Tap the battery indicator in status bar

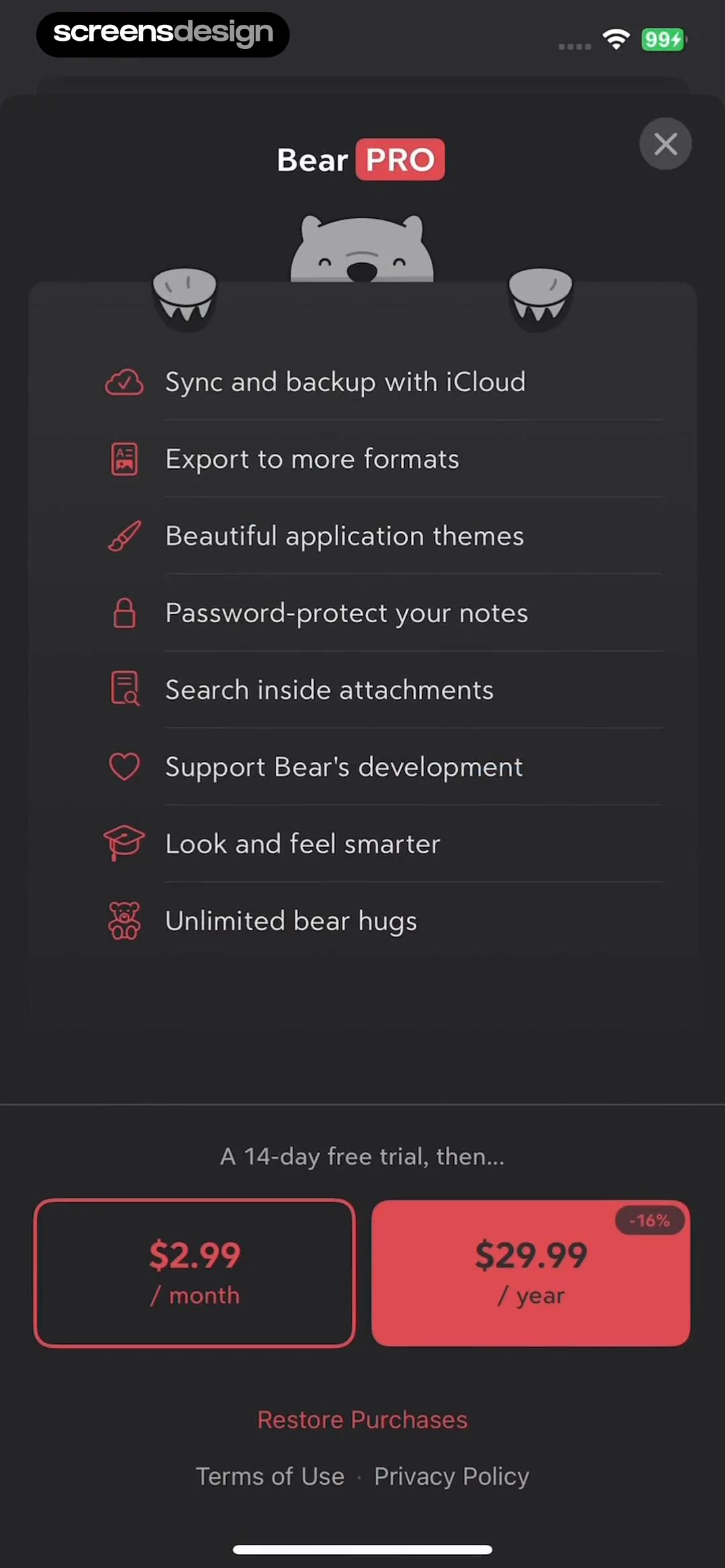[x=663, y=40]
